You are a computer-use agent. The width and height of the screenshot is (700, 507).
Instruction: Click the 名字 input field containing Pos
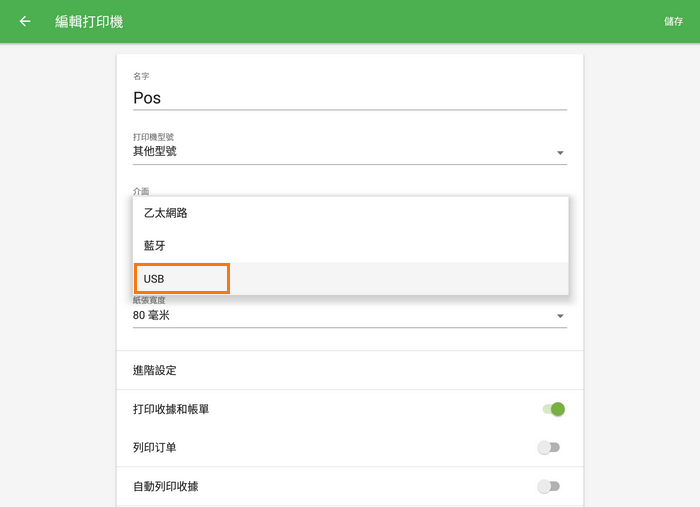click(x=349, y=98)
